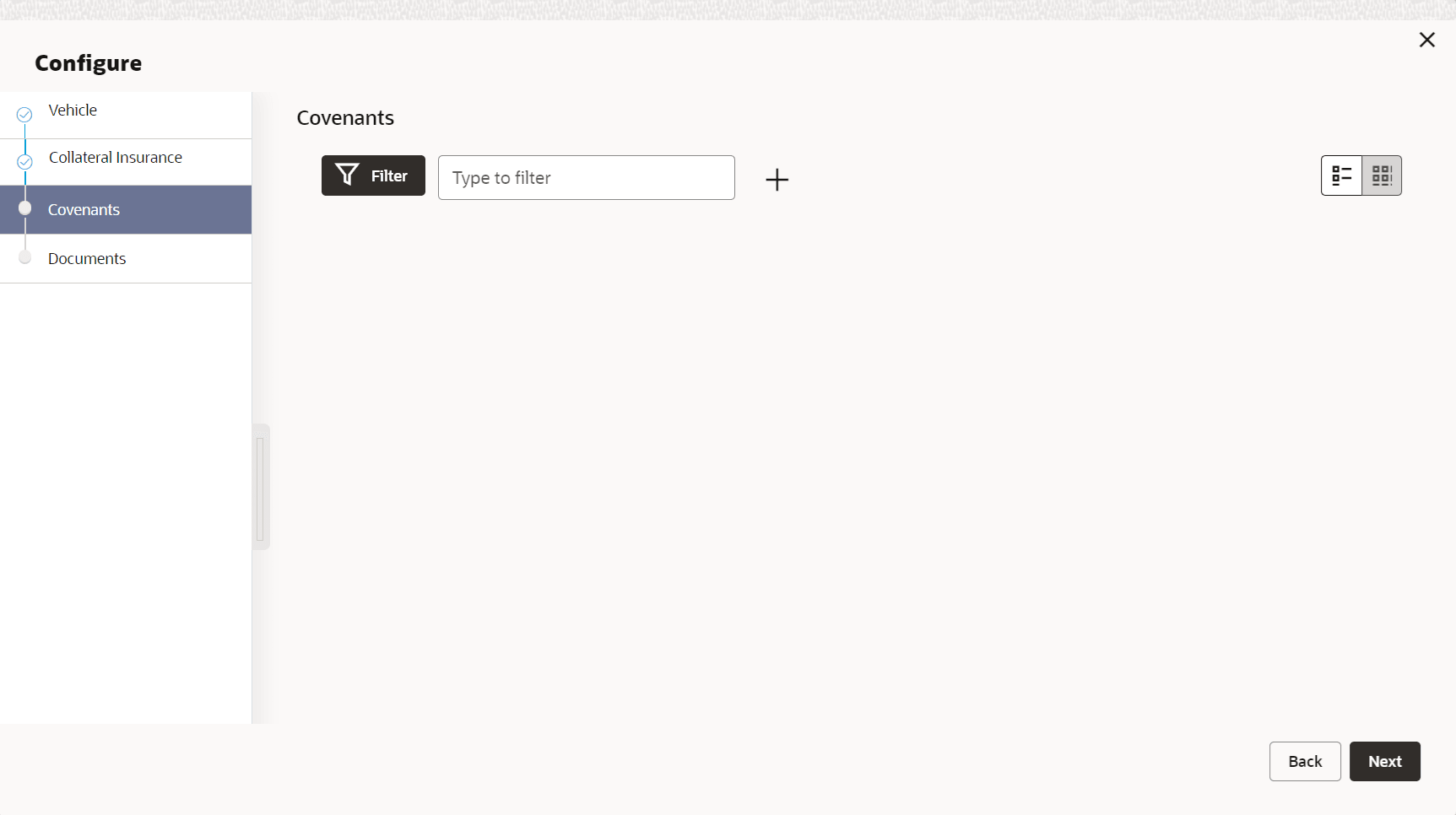Viewport: 1456px width, 815px height.
Task: Click the plus icon to add covenant
Action: (777, 179)
